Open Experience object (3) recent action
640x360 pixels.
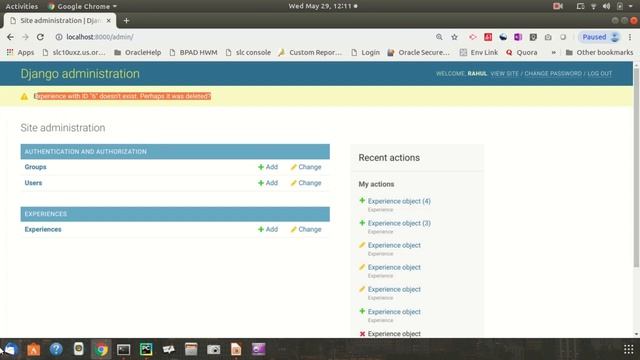point(399,223)
